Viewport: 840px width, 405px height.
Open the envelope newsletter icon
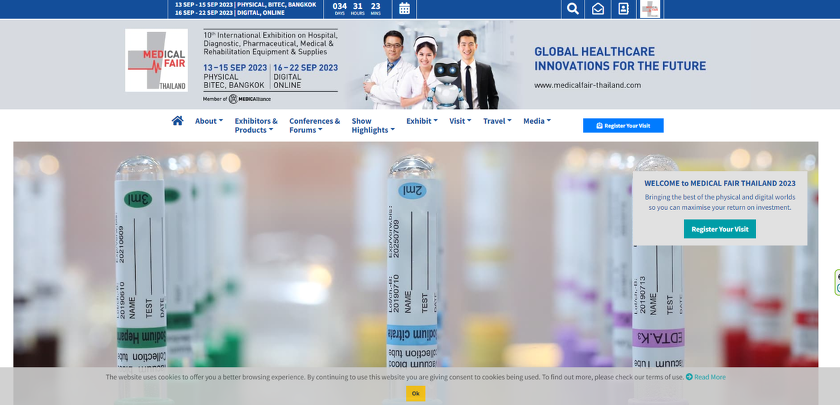(x=598, y=9)
